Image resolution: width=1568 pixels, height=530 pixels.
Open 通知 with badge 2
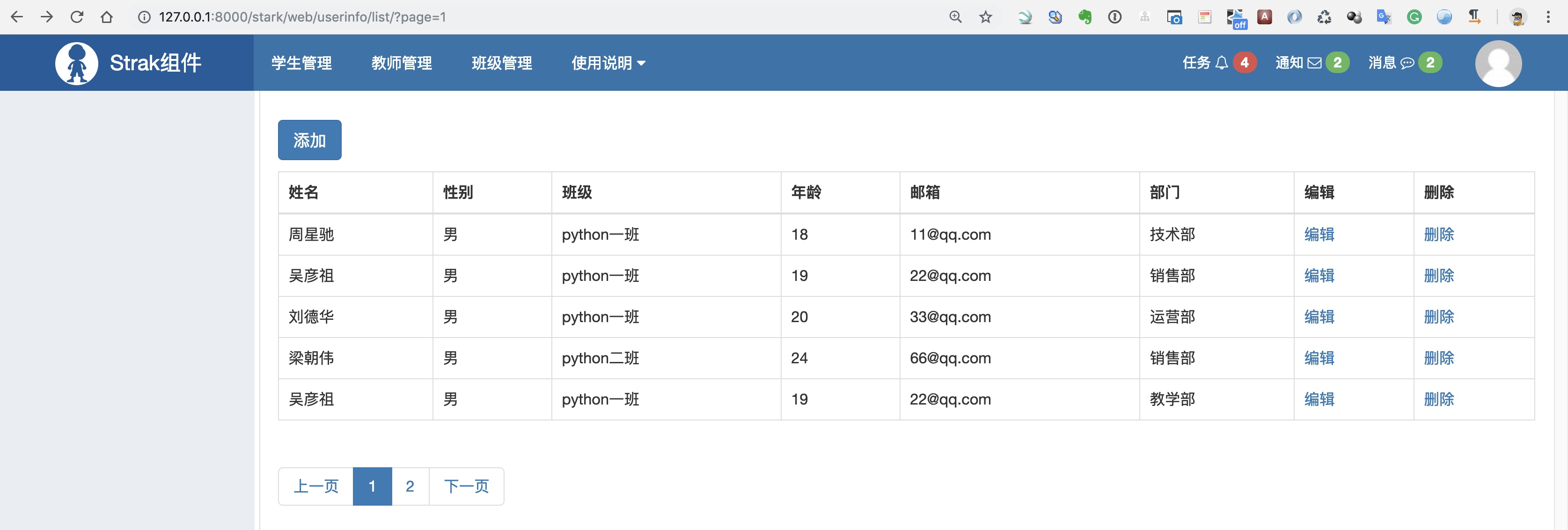tap(1312, 63)
